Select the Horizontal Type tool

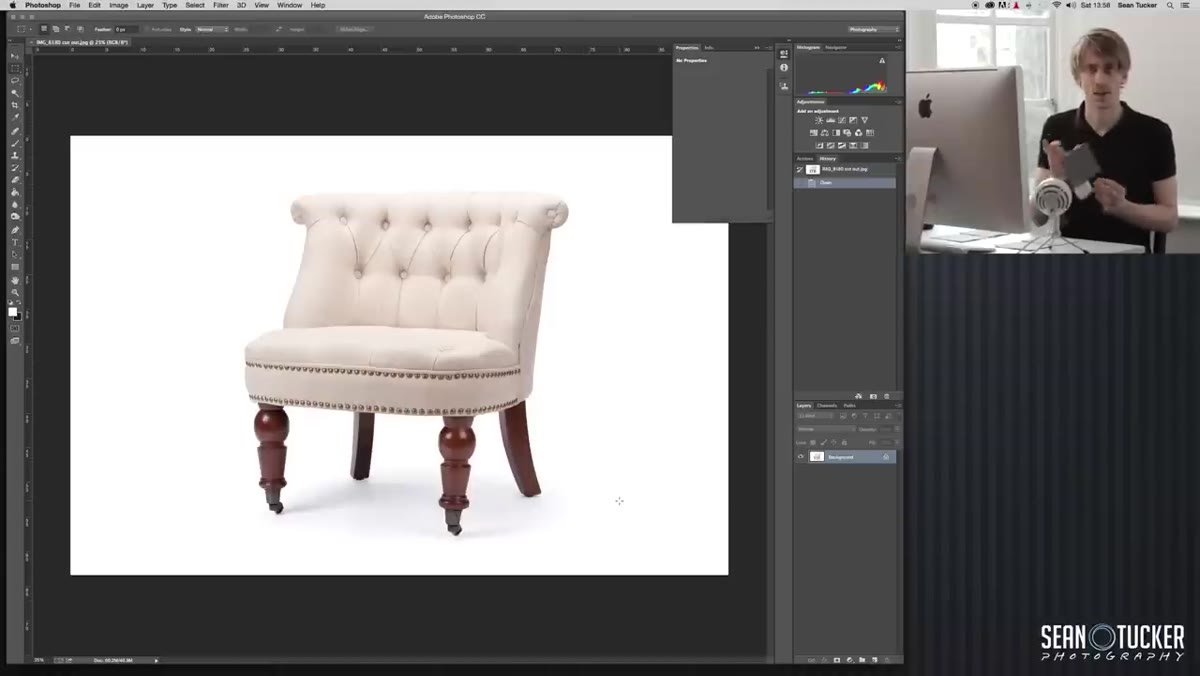[x=15, y=242]
